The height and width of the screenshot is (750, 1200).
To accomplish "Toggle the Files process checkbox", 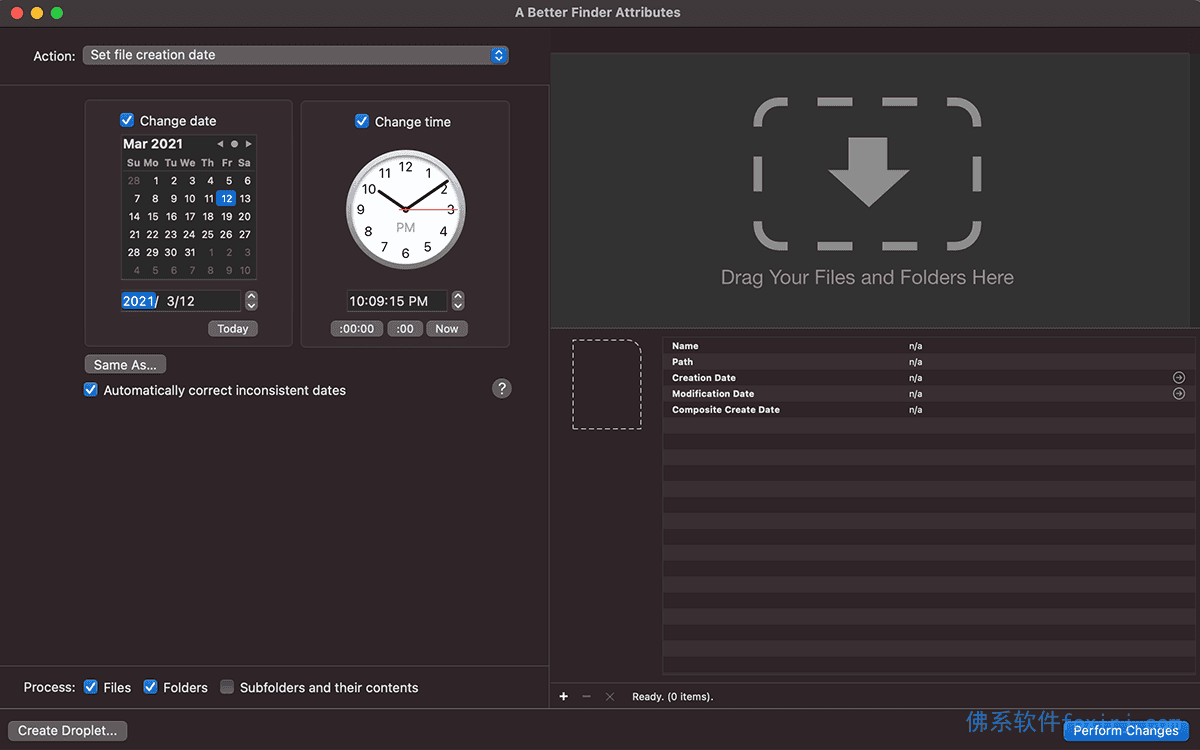I will [x=91, y=687].
